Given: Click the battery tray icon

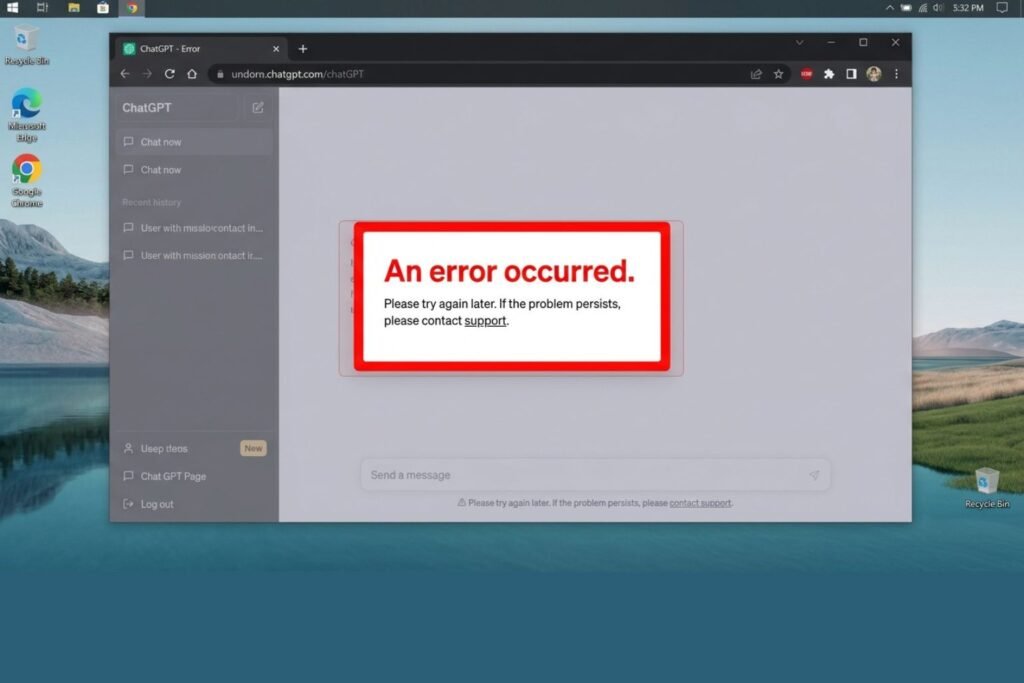Looking at the screenshot, I should (906, 8).
